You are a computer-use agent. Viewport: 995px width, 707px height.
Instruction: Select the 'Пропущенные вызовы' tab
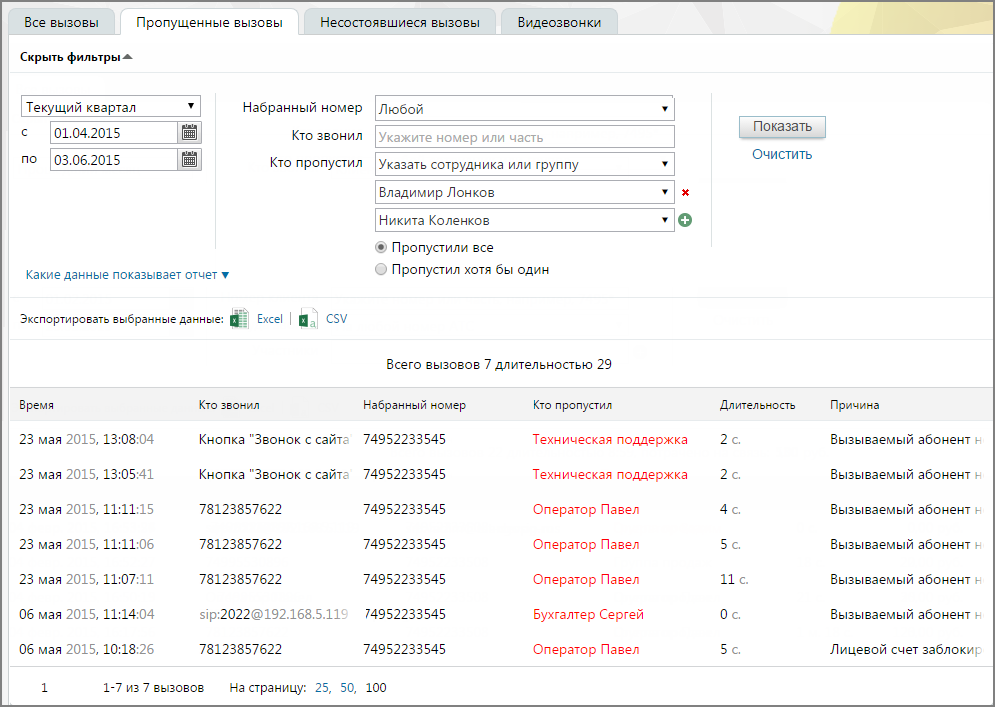(209, 23)
